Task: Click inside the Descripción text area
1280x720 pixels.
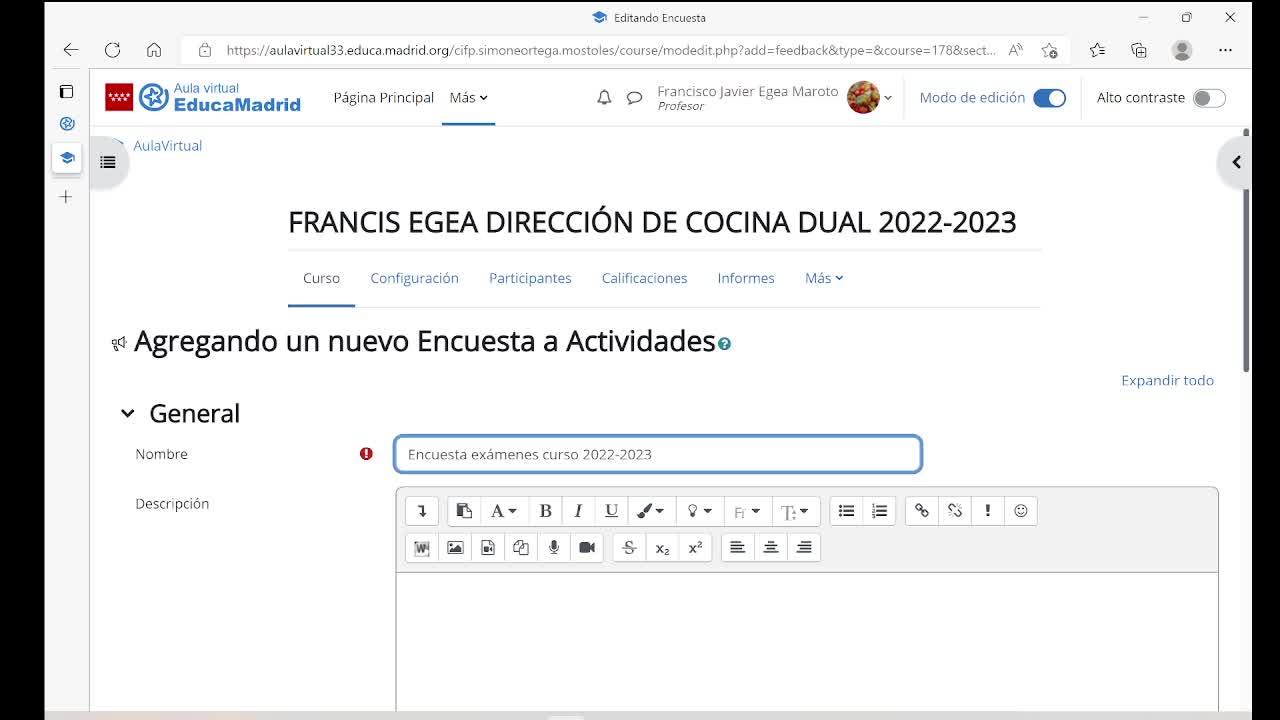Action: (x=807, y=642)
